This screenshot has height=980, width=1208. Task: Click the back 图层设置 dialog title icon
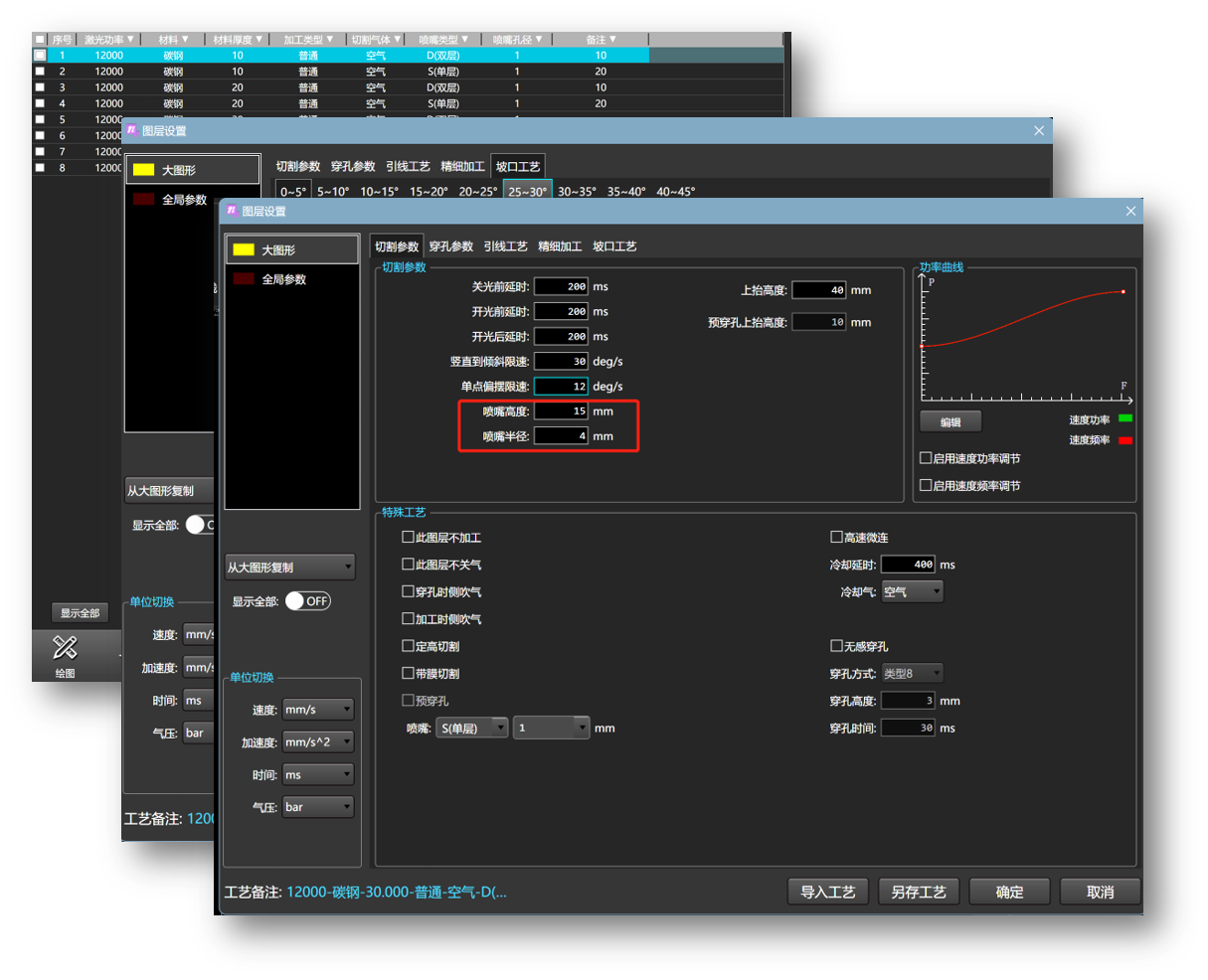(131, 130)
